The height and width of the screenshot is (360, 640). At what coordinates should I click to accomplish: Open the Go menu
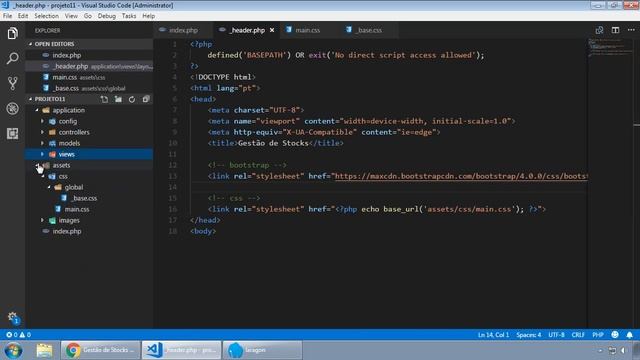pyautogui.click(x=88, y=16)
